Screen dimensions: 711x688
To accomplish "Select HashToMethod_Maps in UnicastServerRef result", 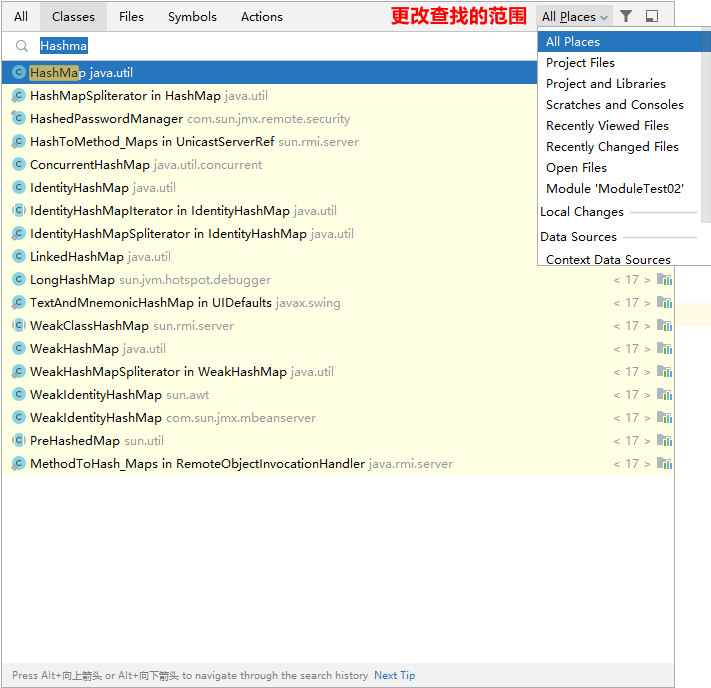I will click(269, 142).
